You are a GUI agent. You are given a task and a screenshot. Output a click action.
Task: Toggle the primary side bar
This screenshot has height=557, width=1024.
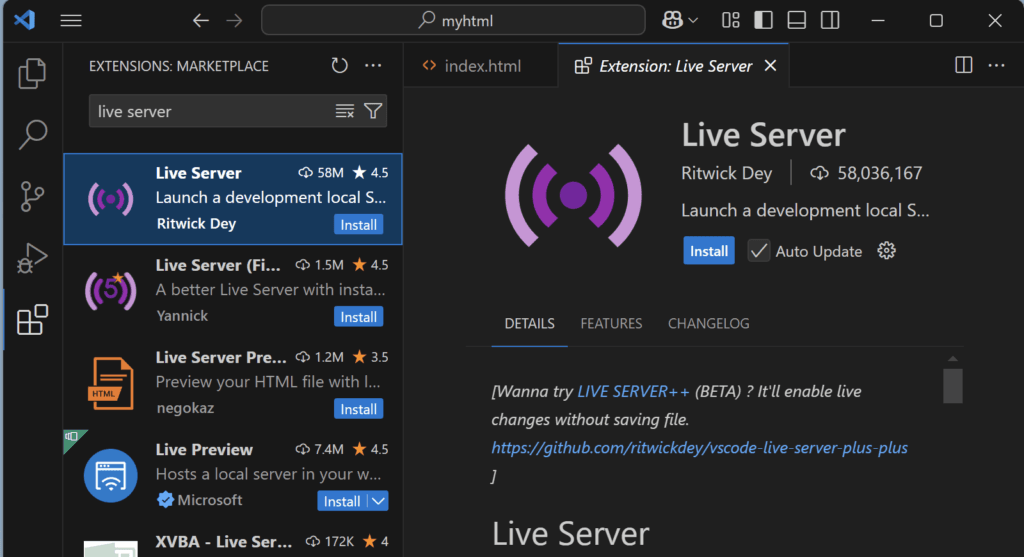pos(763,20)
